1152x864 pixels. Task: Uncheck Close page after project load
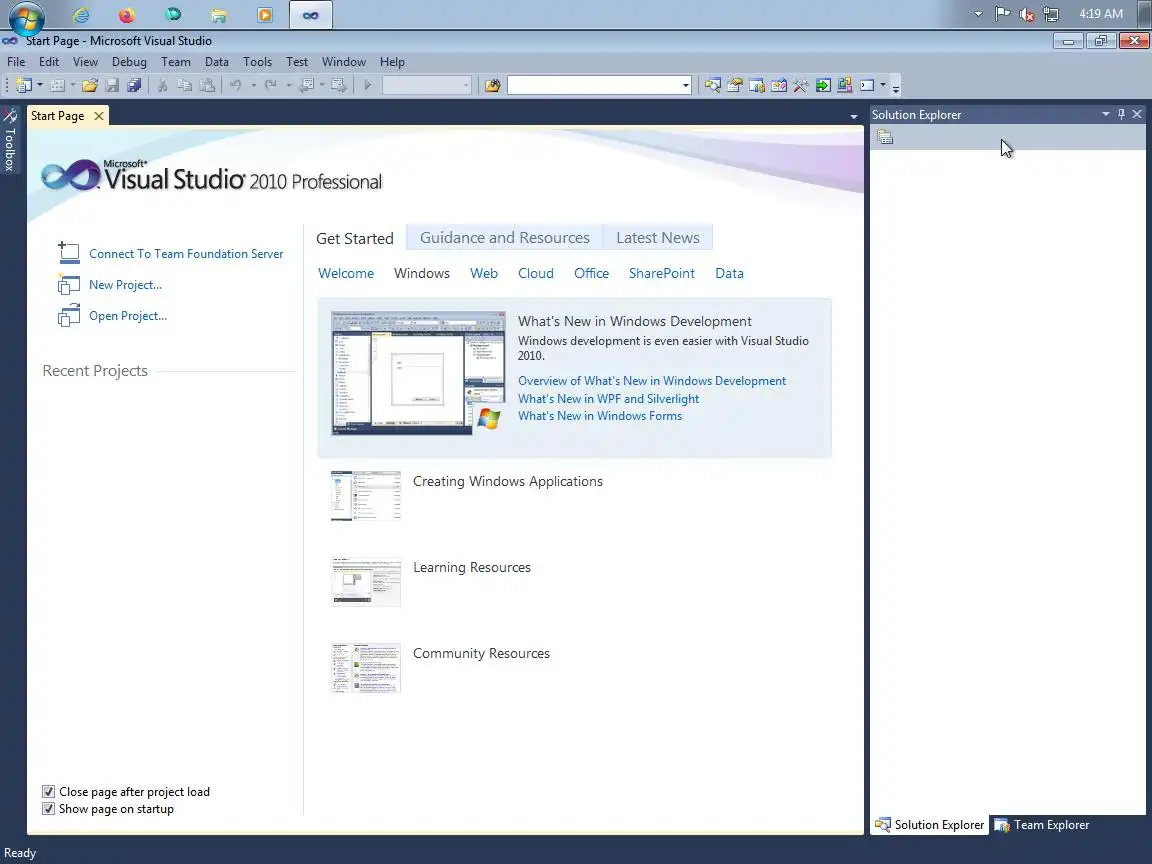(48, 791)
